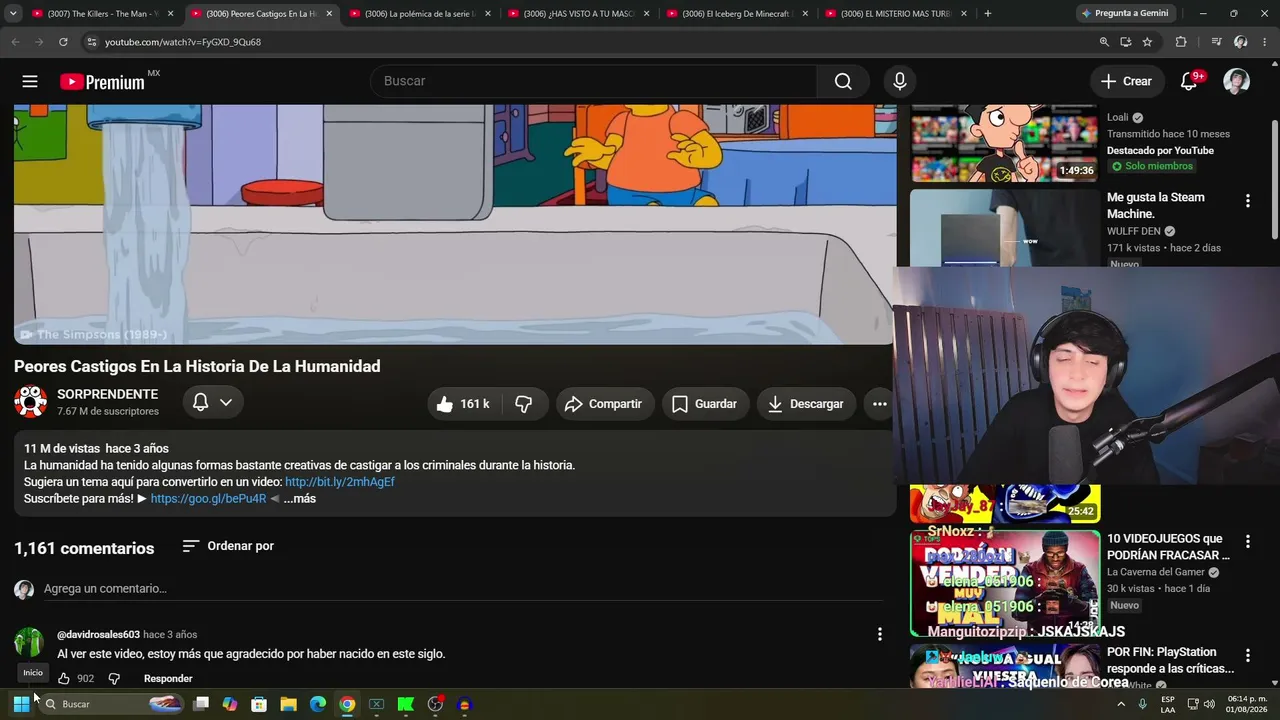This screenshot has height=720, width=1280.
Task: Open Microsoft Store from the taskbar
Action: coord(259,704)
